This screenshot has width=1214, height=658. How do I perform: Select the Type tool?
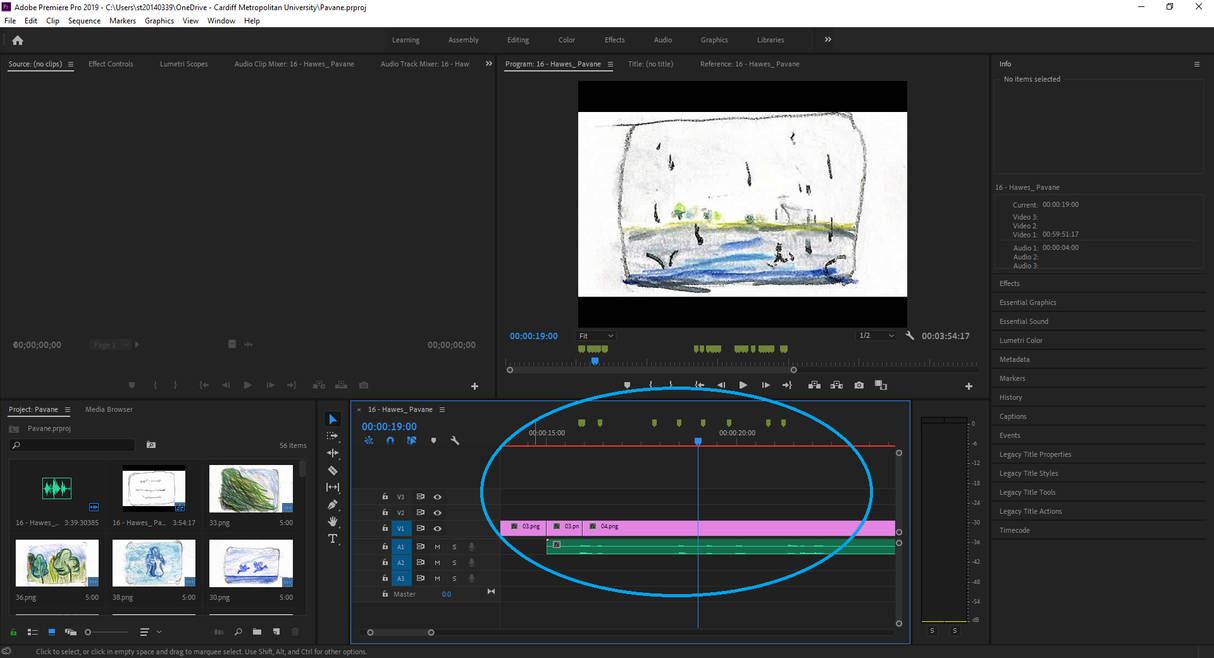click(333, 538)
